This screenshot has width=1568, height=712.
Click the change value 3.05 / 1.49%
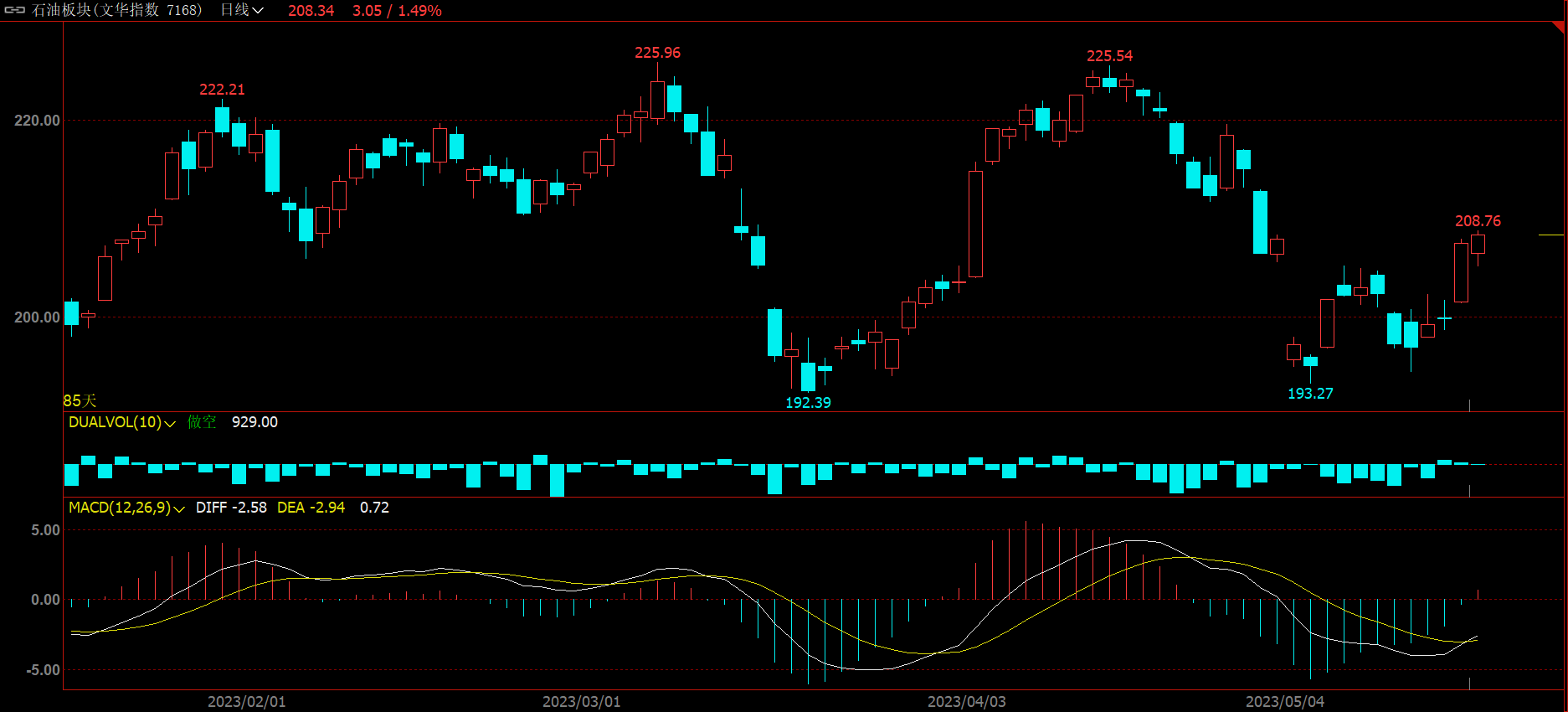click(x=397, y=11)
